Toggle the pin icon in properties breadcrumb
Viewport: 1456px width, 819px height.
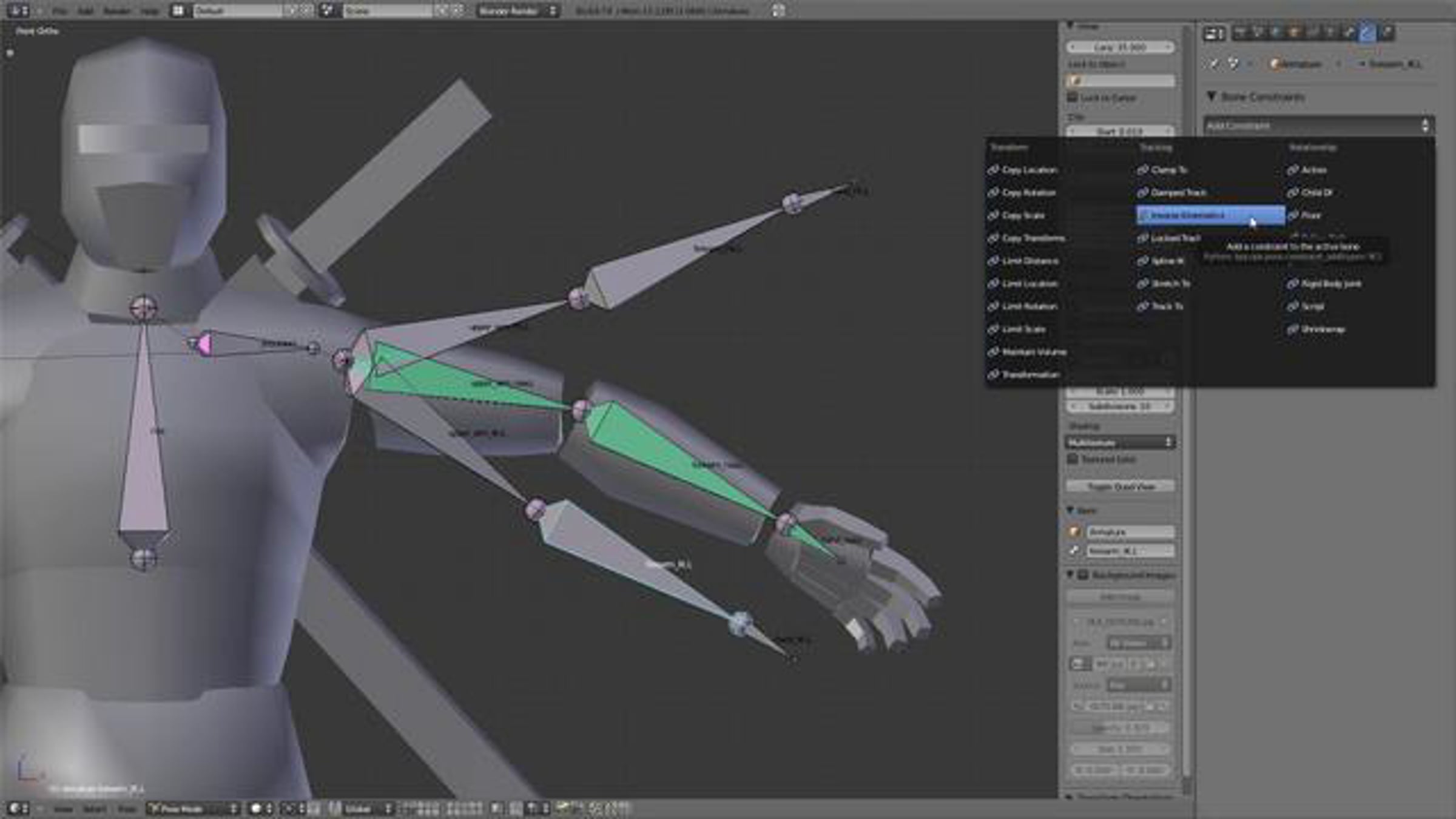[x=1213, y=64]
